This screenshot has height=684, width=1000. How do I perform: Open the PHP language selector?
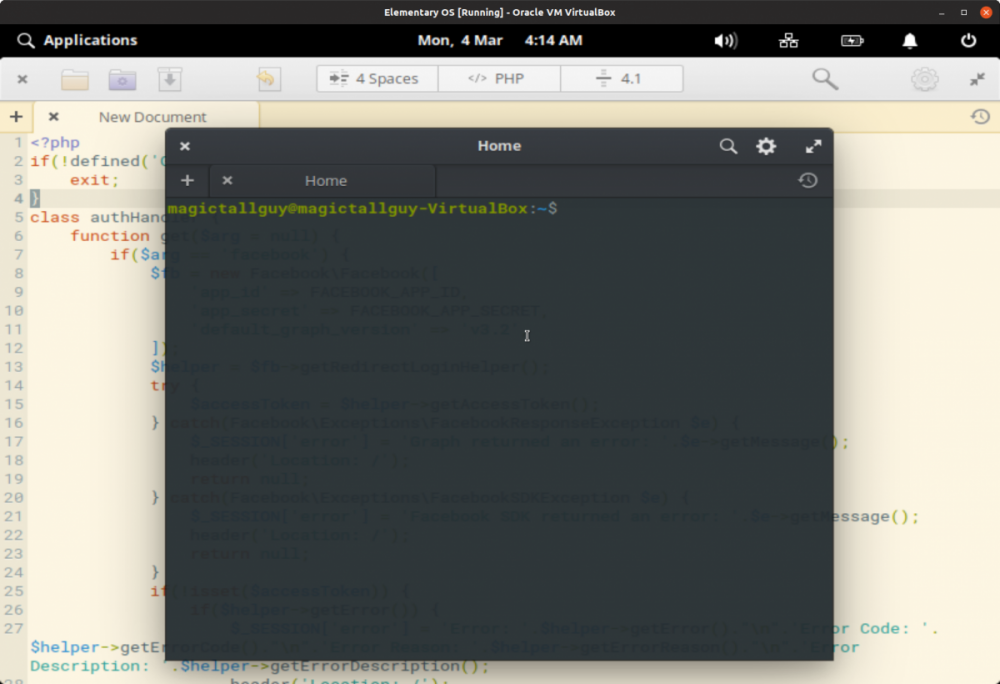coord(499,79)
